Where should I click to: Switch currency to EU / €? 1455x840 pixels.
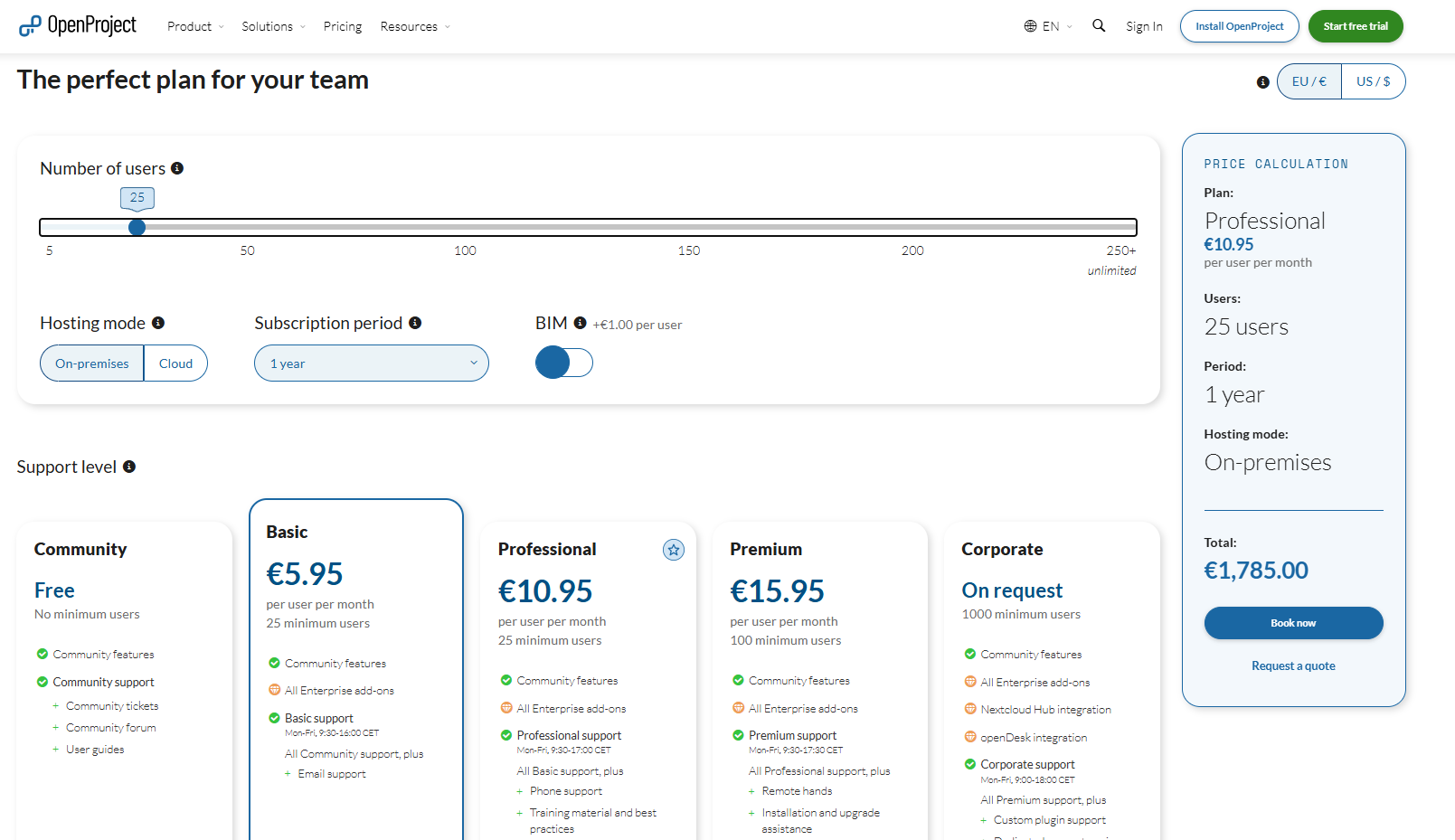(1309, 81)
